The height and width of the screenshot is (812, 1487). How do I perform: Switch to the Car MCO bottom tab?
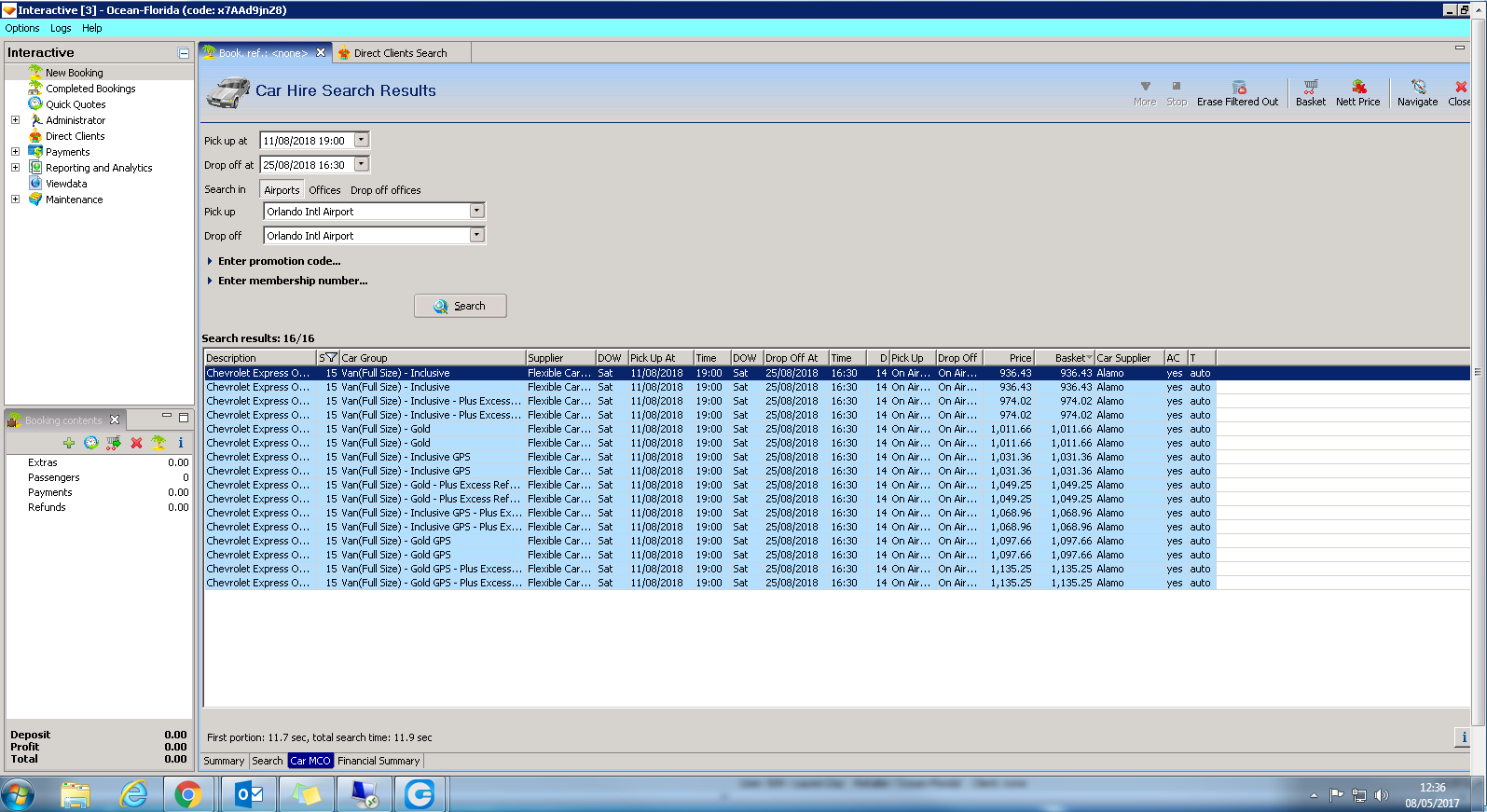click(310, 761)
